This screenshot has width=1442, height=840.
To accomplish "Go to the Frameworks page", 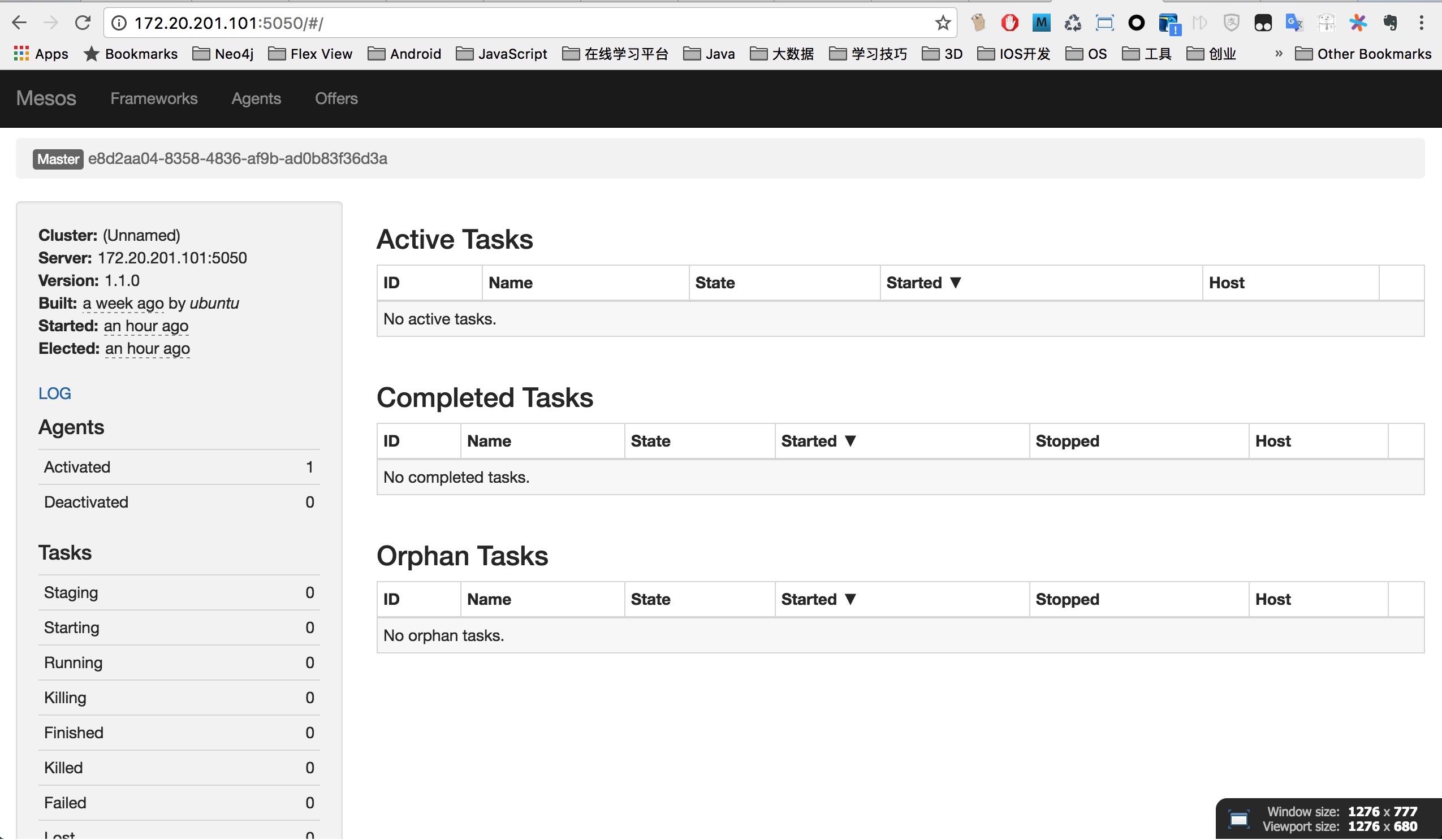I will click(x=154, y=98).
